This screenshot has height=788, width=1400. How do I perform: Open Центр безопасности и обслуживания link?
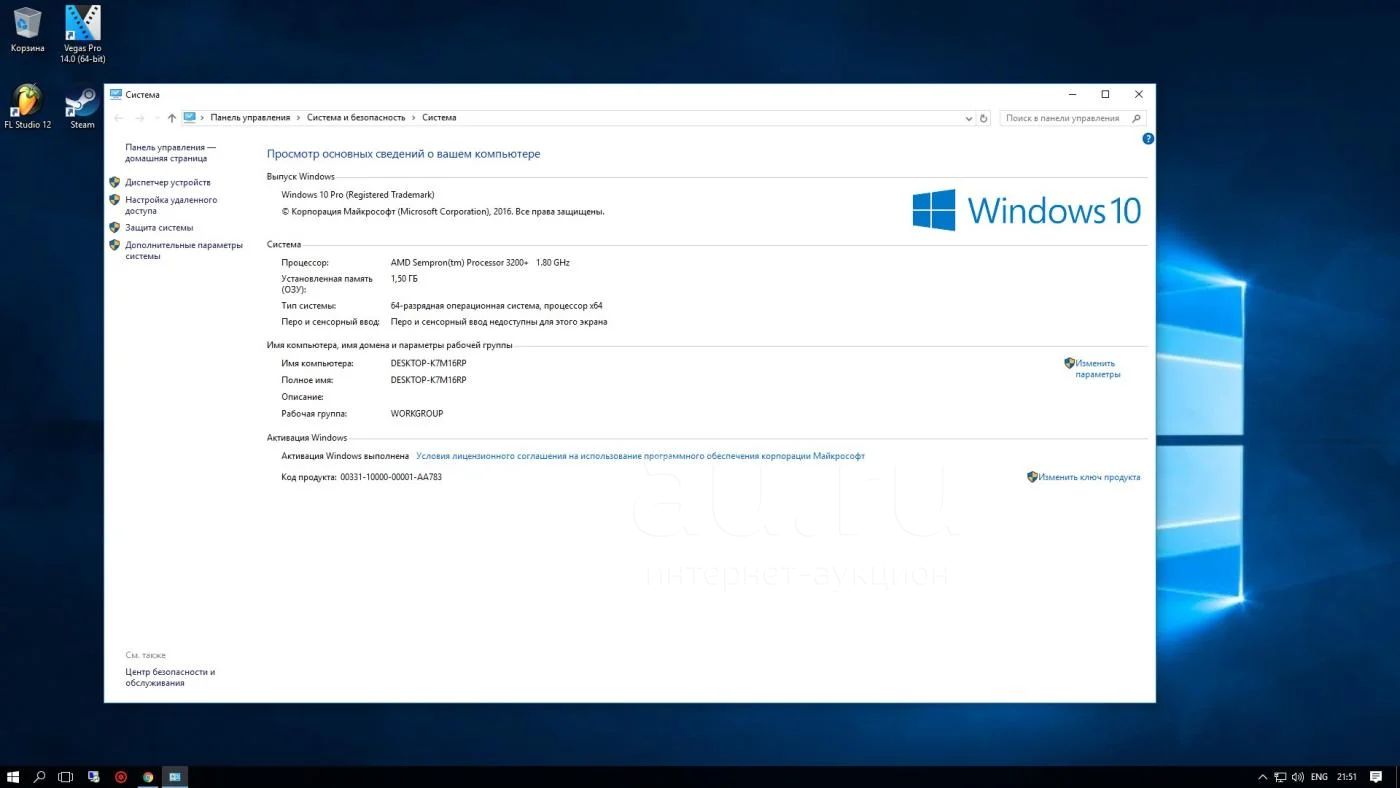click(170, 677)
